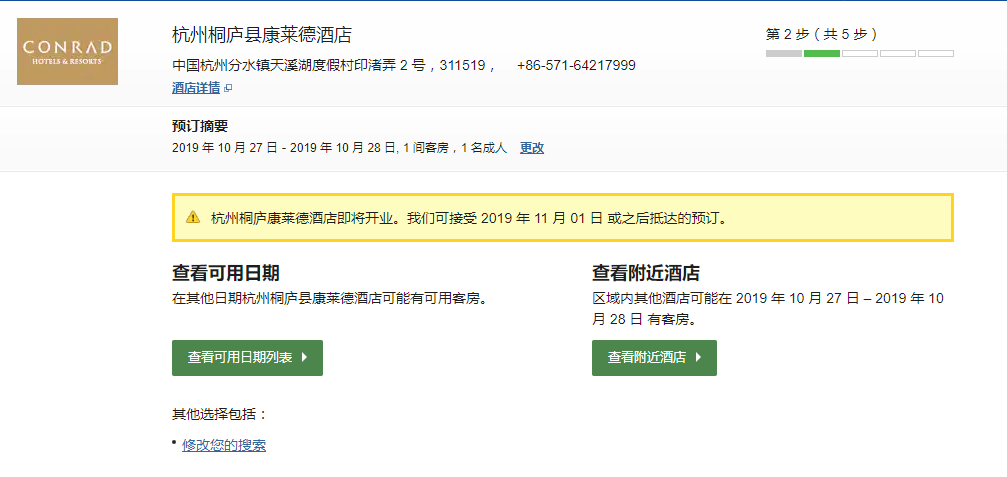Click the hotel name 杭州桐庐县康莱德酒店
Image resolution: width=1007 pixels, height=477 pixels.
pos(262,35)
